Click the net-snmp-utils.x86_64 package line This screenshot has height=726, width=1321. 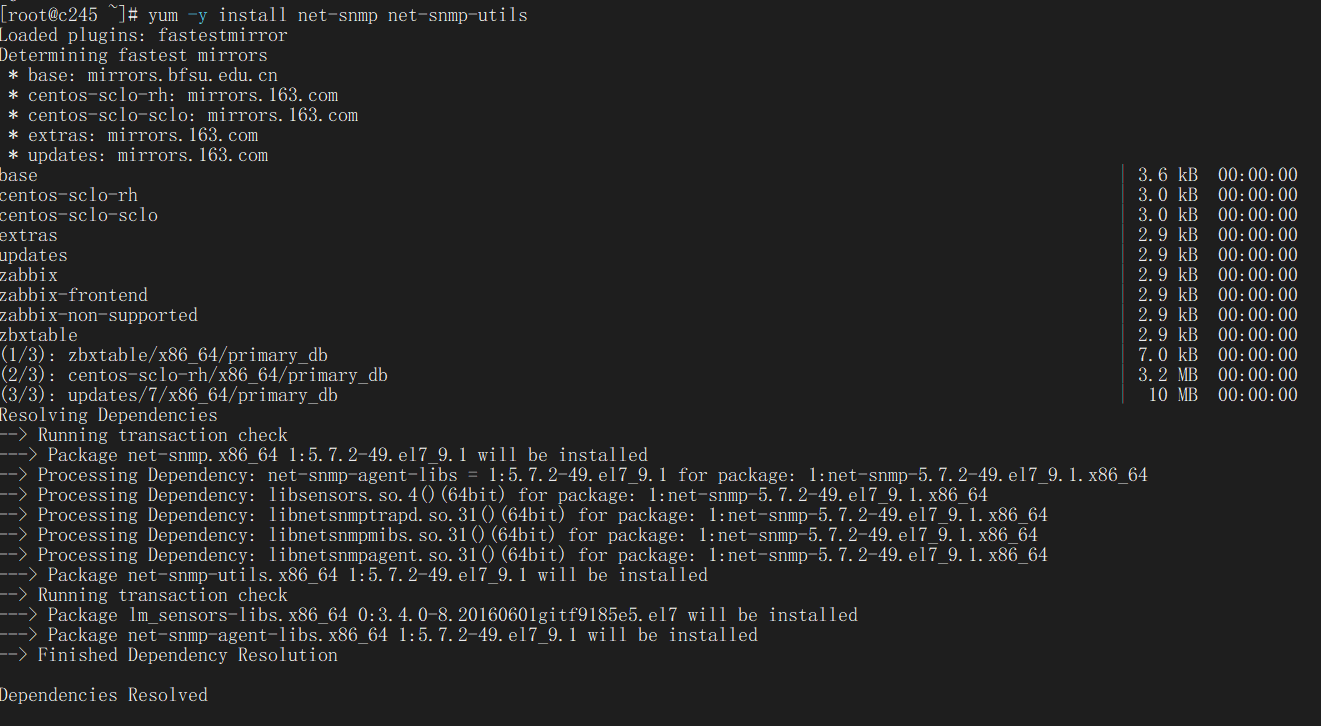(353, 575)
